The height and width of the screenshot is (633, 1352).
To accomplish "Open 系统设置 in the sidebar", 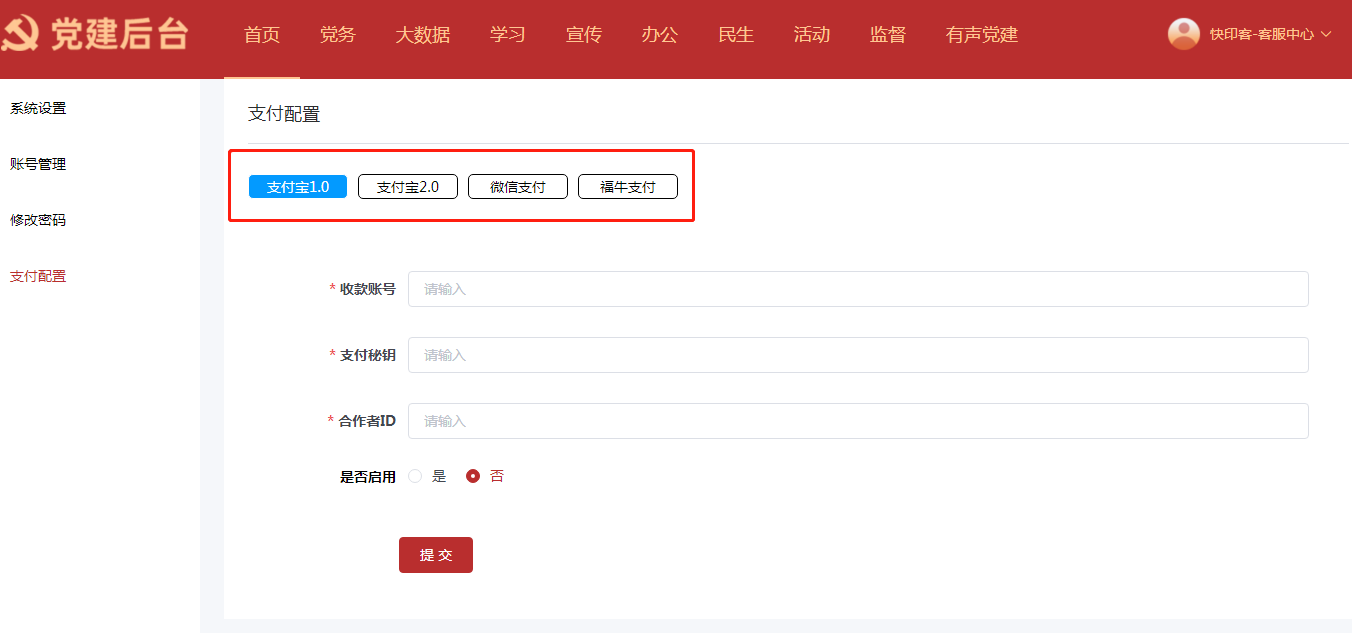I will (38, 108).
